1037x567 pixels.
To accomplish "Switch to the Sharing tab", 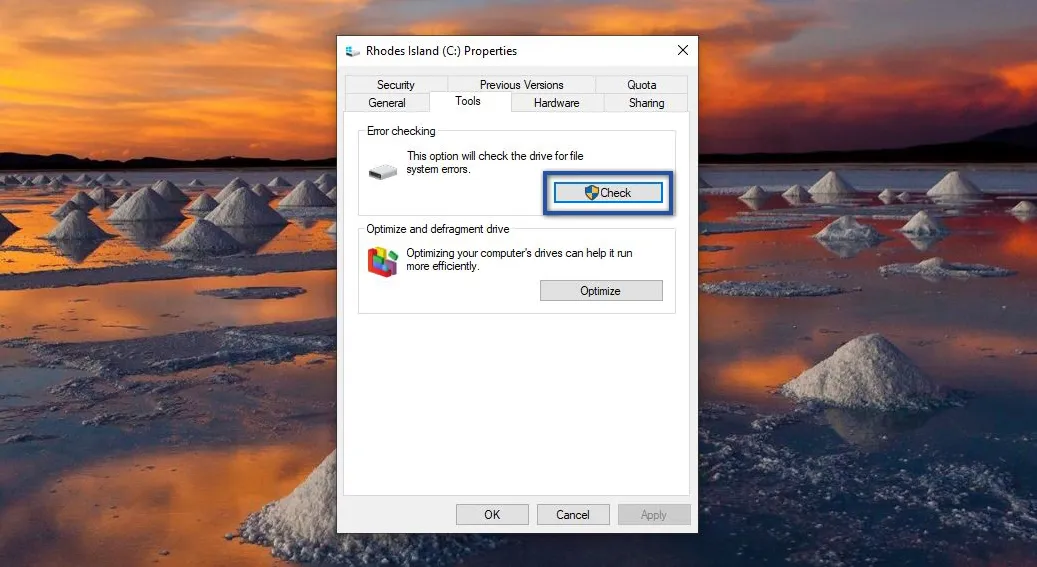I will pos(646,103).
